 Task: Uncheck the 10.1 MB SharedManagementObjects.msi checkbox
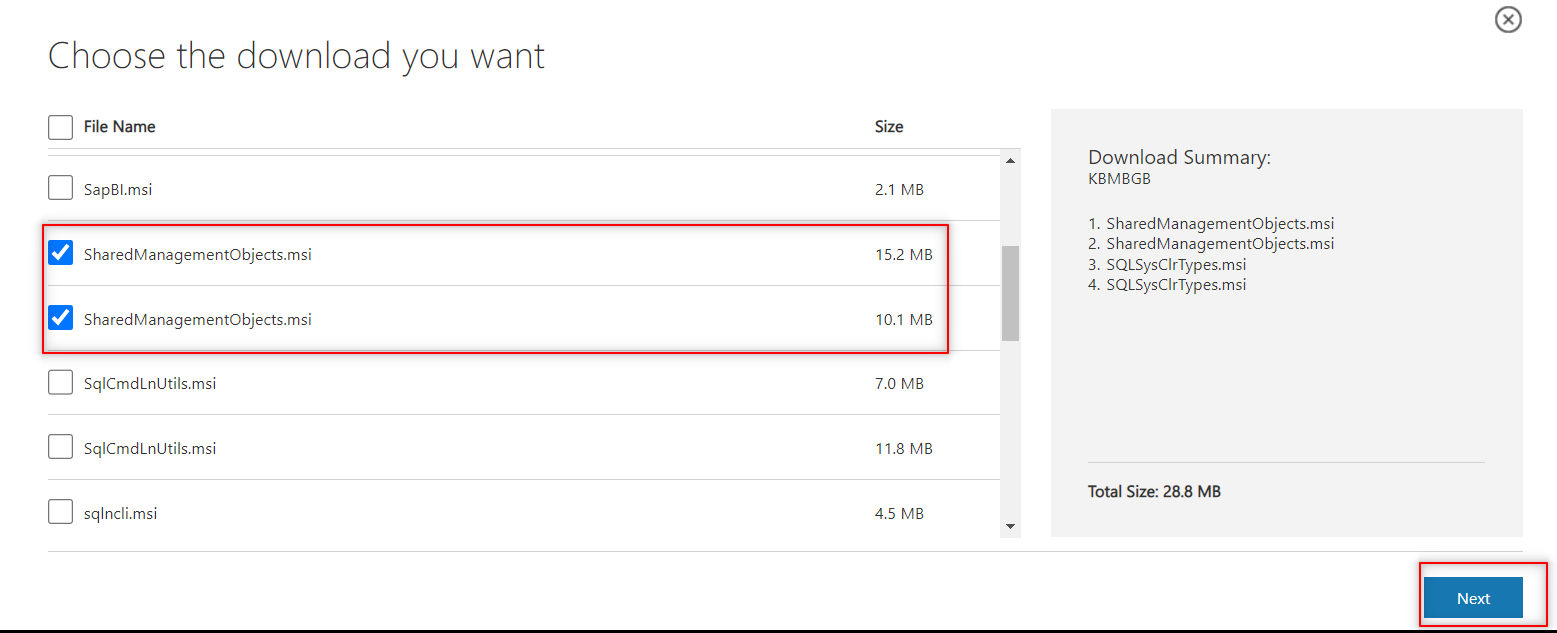coord(61,318)
